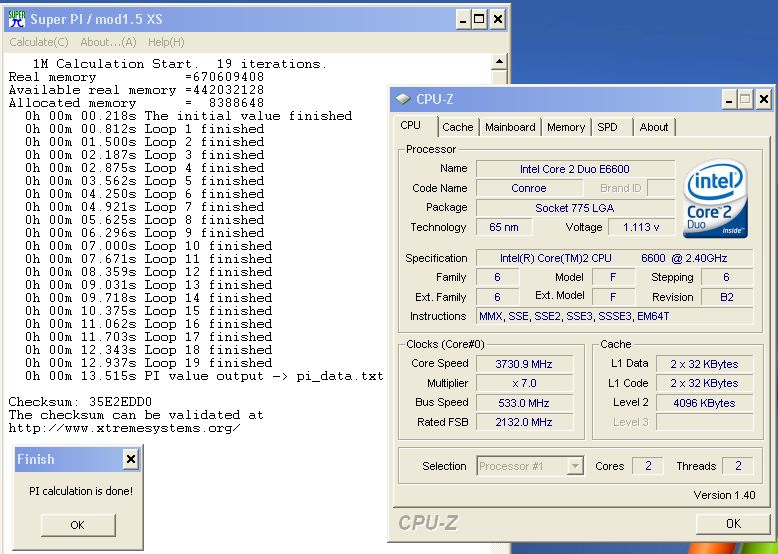Click the OK button in CPU-Z
This screenshot has height=554, width=778.
733,524
